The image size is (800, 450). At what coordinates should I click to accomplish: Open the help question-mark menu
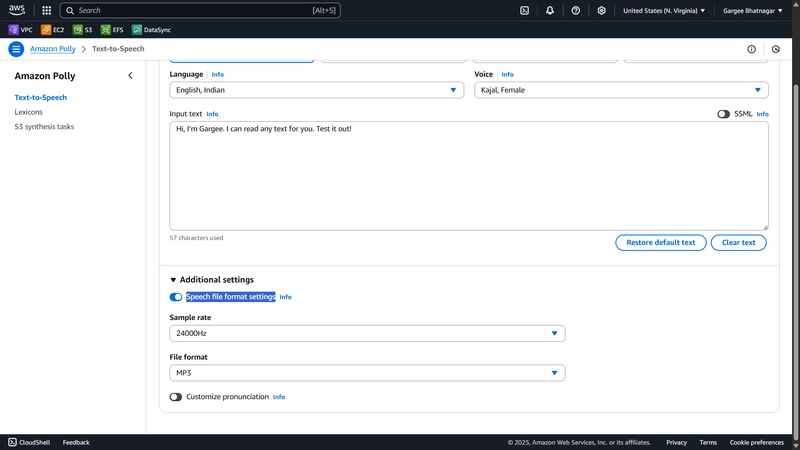coord(576,10)
